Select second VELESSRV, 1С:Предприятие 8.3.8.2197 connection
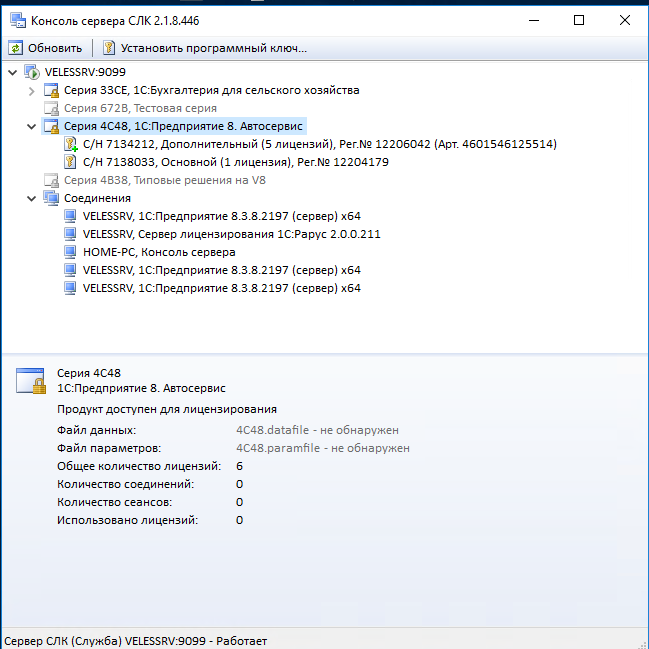Screen dimensions: 649x649 (222, 270)
